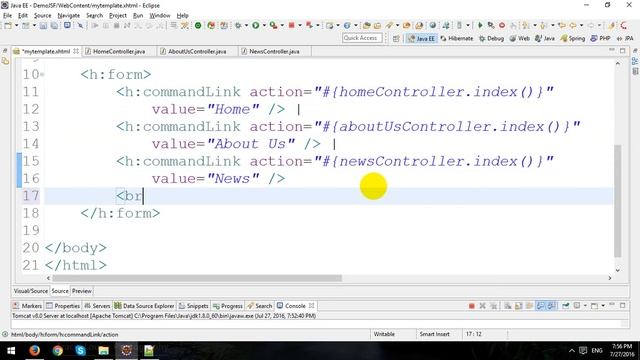
Task: Open the Progress view tab
Action: click(x=228, y=306)
